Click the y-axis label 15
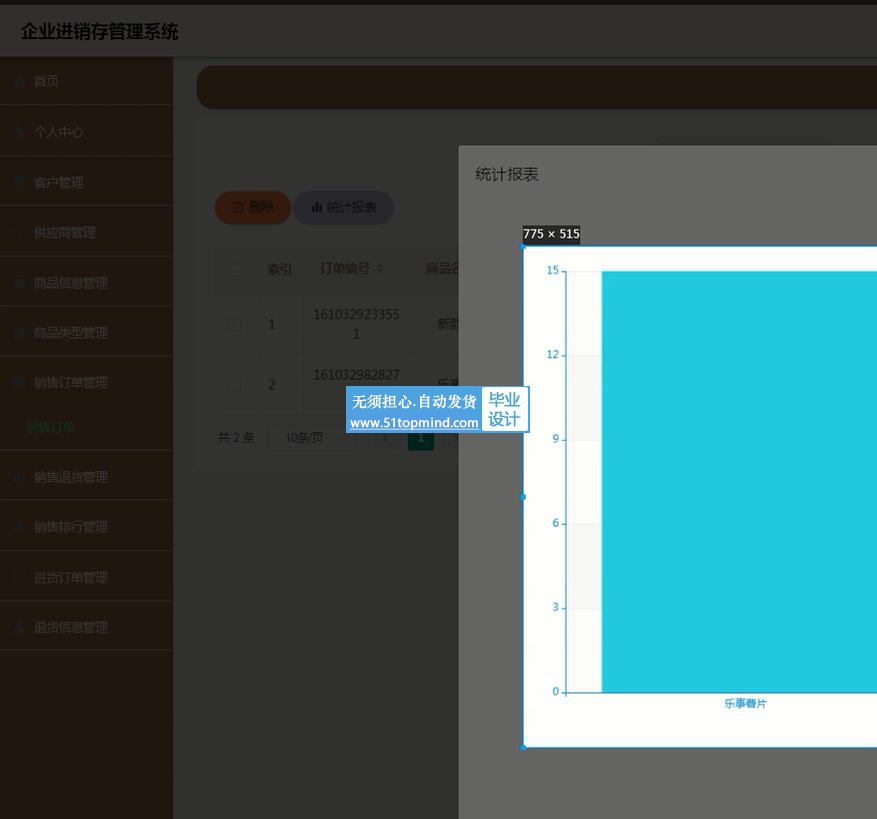 tap(553, 271)
